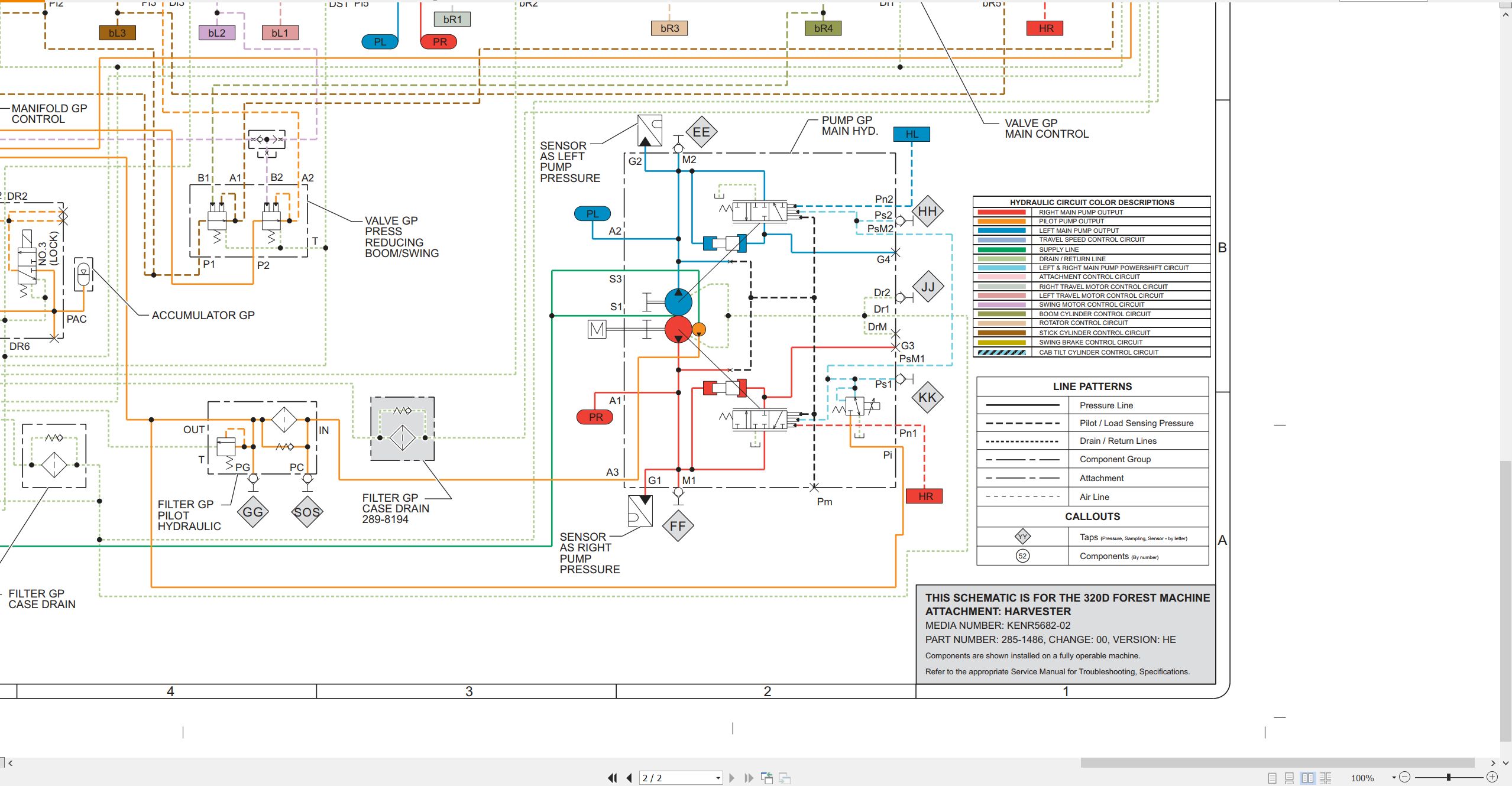The height and width of the screenshot is (786, 1512).
Task: Click the Pressure Line pattern entry
Action: [1092, 405]
